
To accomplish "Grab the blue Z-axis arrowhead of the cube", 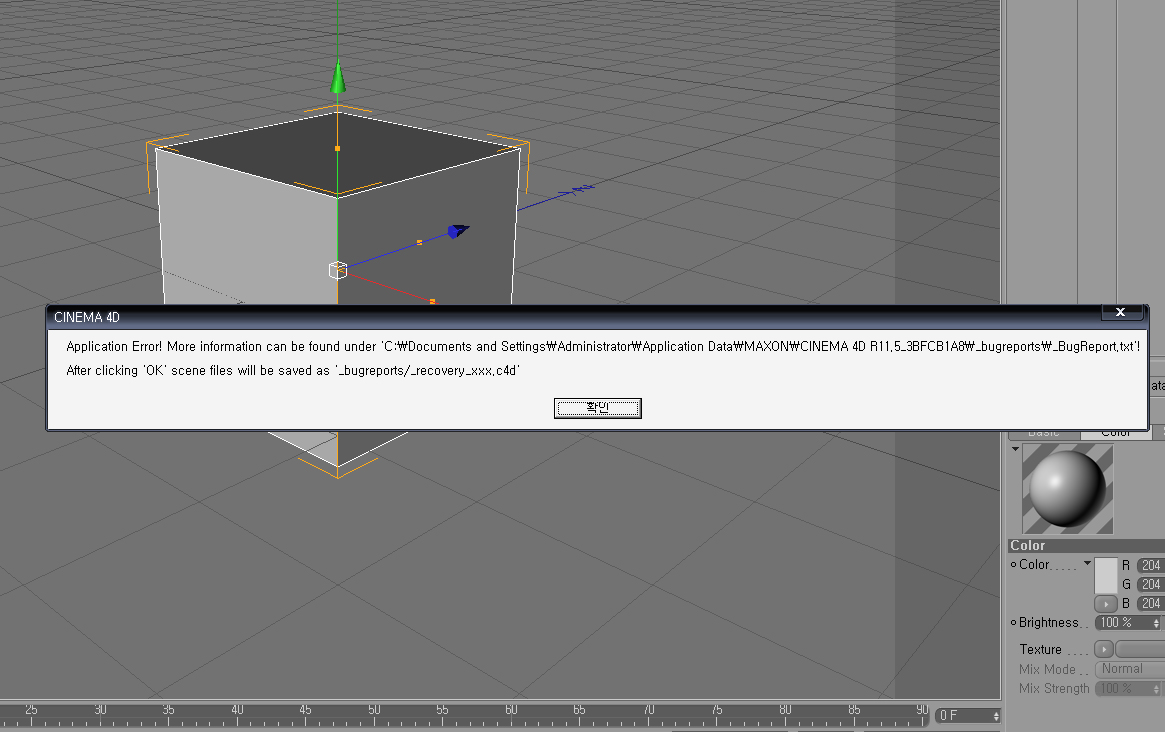I will (x=458, y=231).
